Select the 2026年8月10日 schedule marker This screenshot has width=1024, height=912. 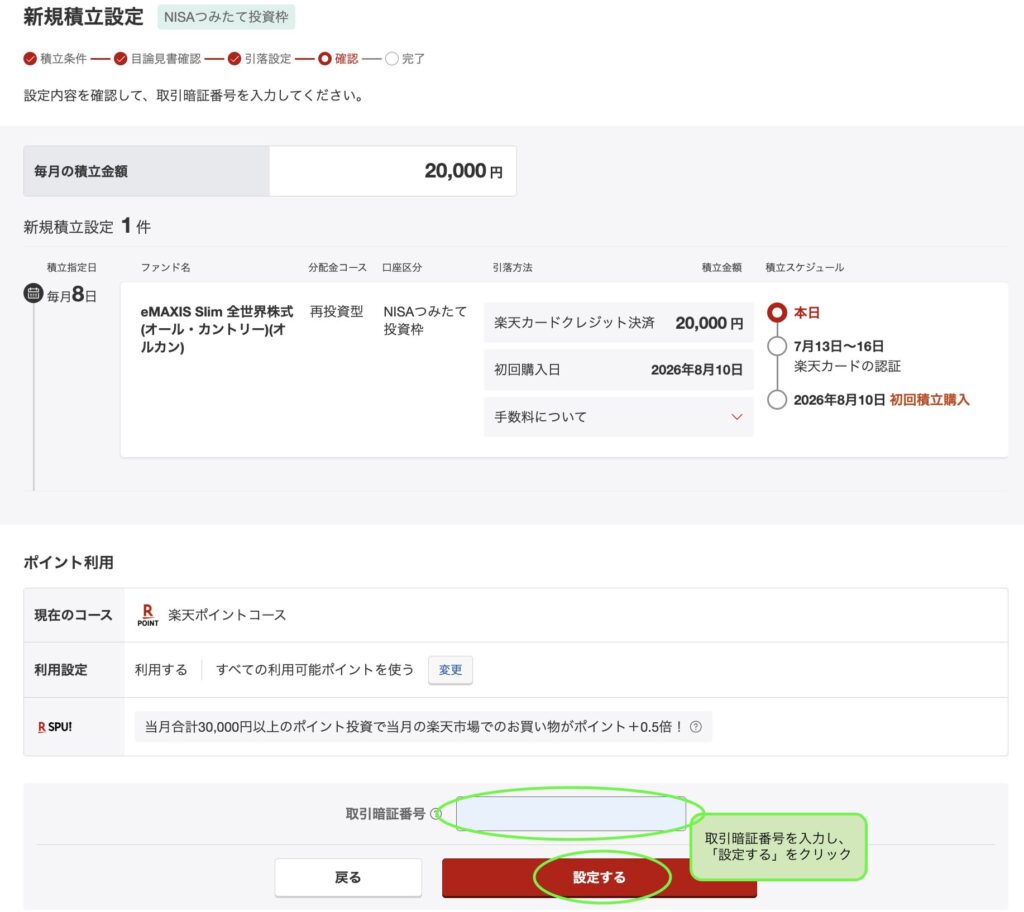pyautogui.click(x=776, y=399)
